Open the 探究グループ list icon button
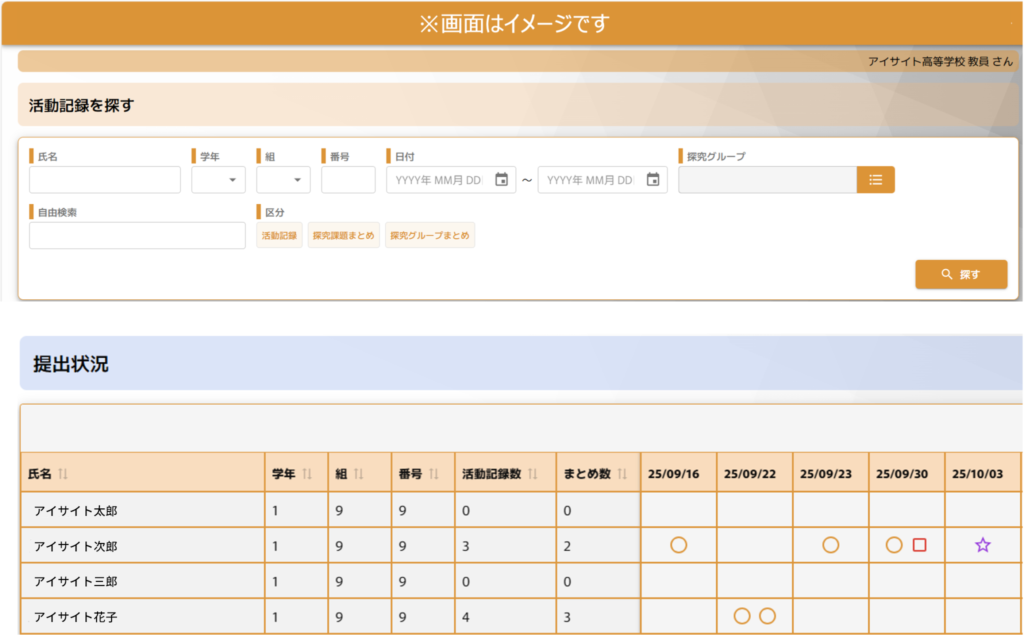This screenshot has width=1024, height=635. pyautogui.click(x=875, y=180)
